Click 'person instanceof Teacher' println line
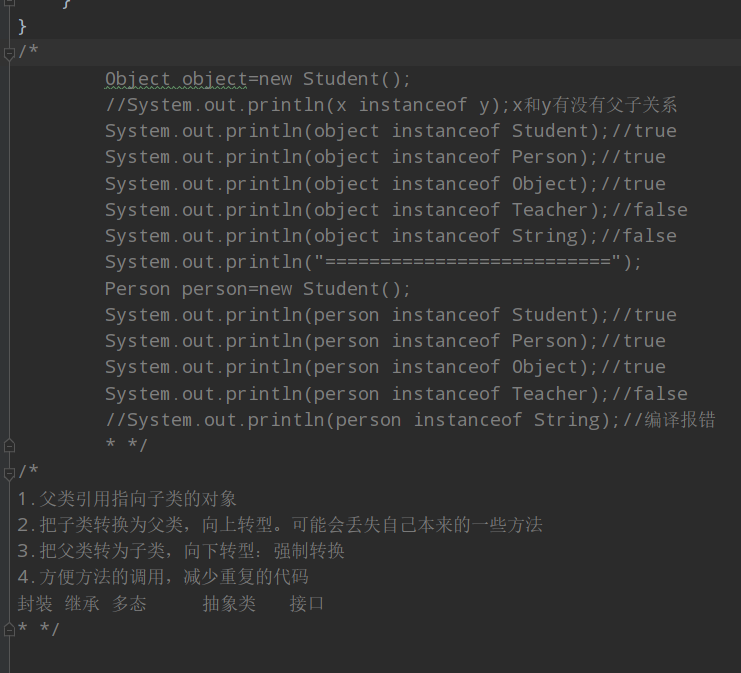Screen dimensions: 741x673 [395, 394]
